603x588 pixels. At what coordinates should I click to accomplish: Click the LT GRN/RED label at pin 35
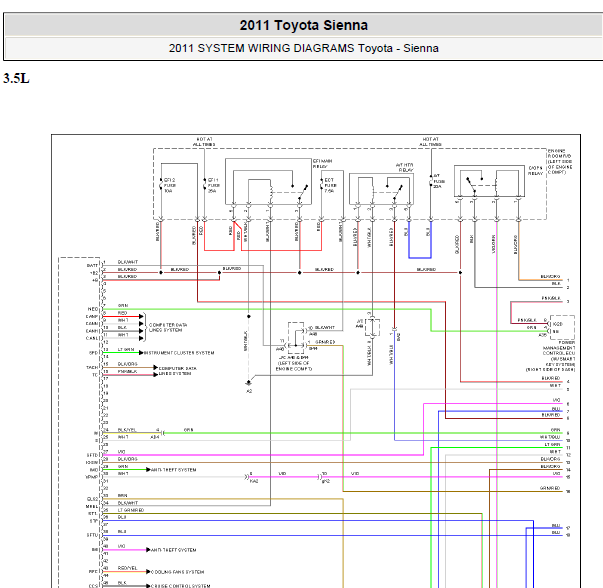click(x=131, y=510)
